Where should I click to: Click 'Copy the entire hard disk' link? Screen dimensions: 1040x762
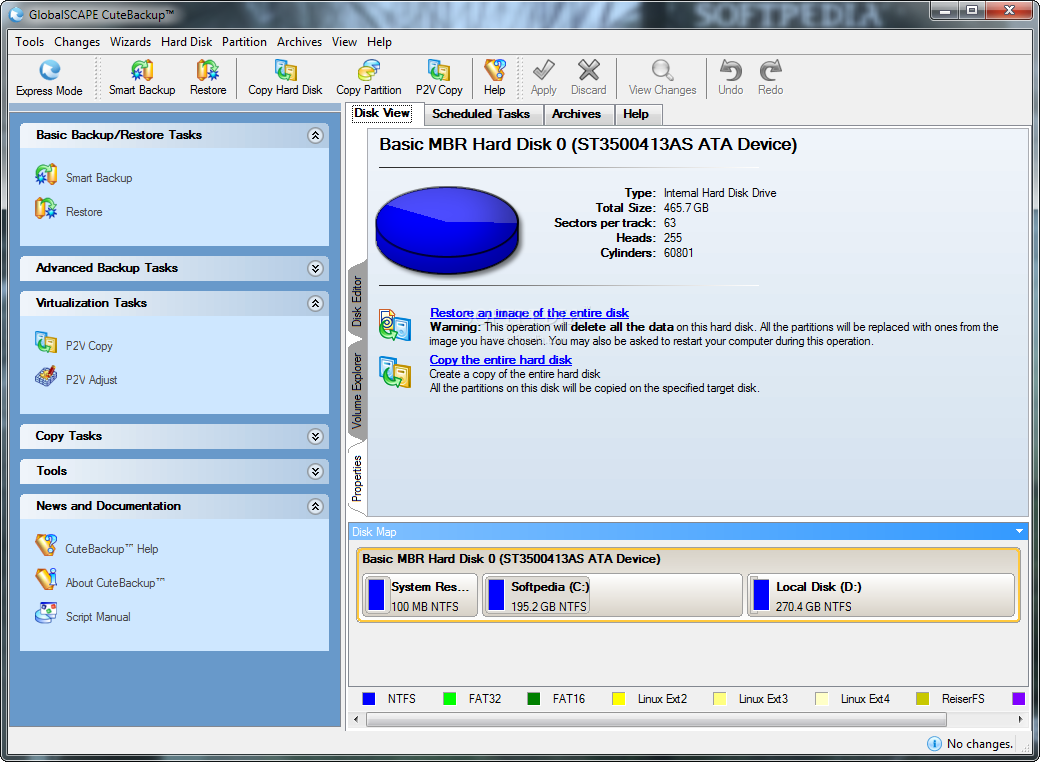pos(500,359)
